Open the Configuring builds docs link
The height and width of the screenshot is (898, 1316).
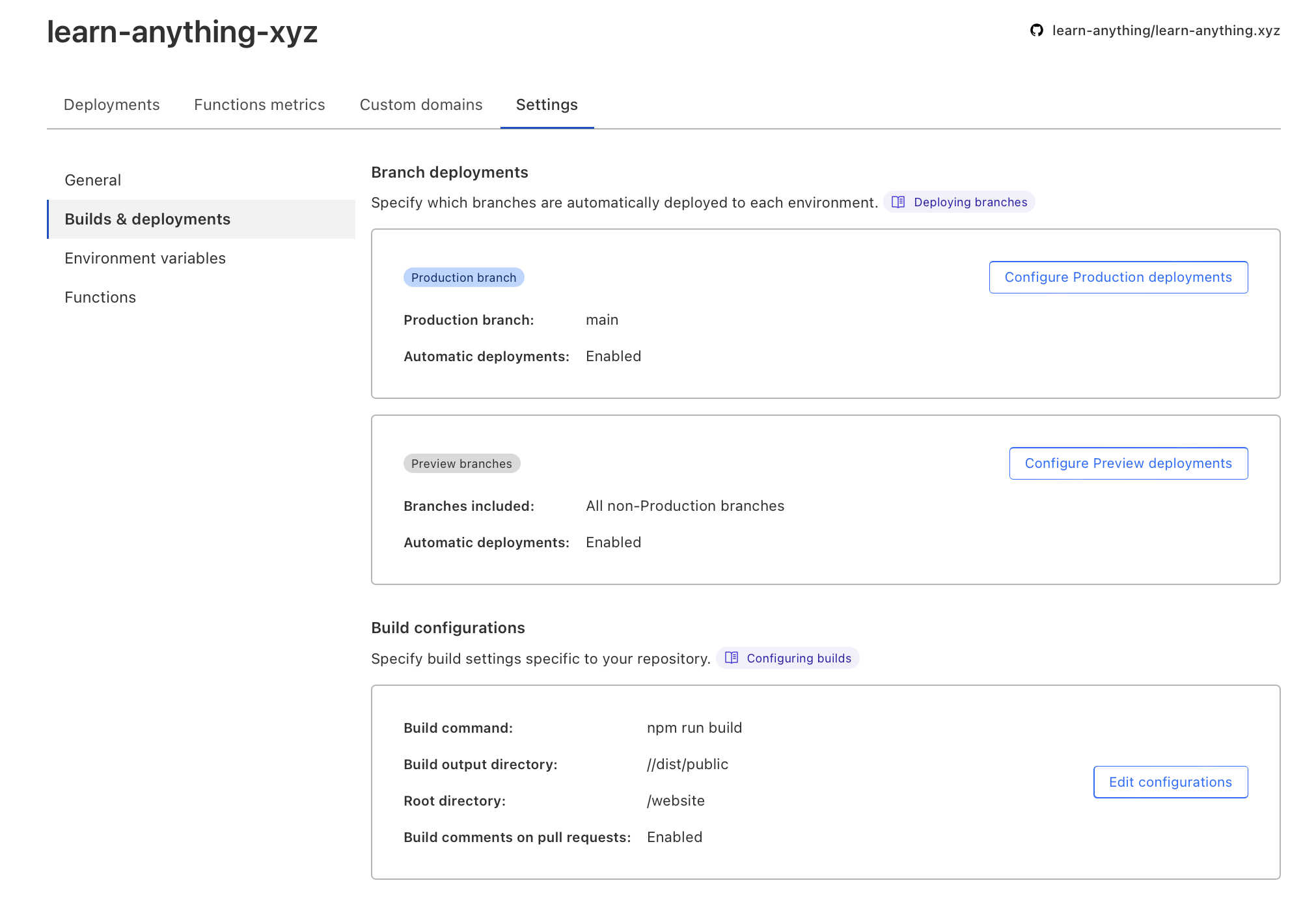coord(799,658)
